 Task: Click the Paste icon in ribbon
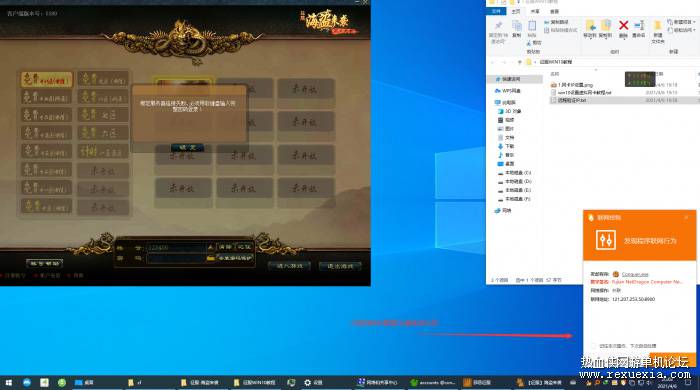(532, 25)
